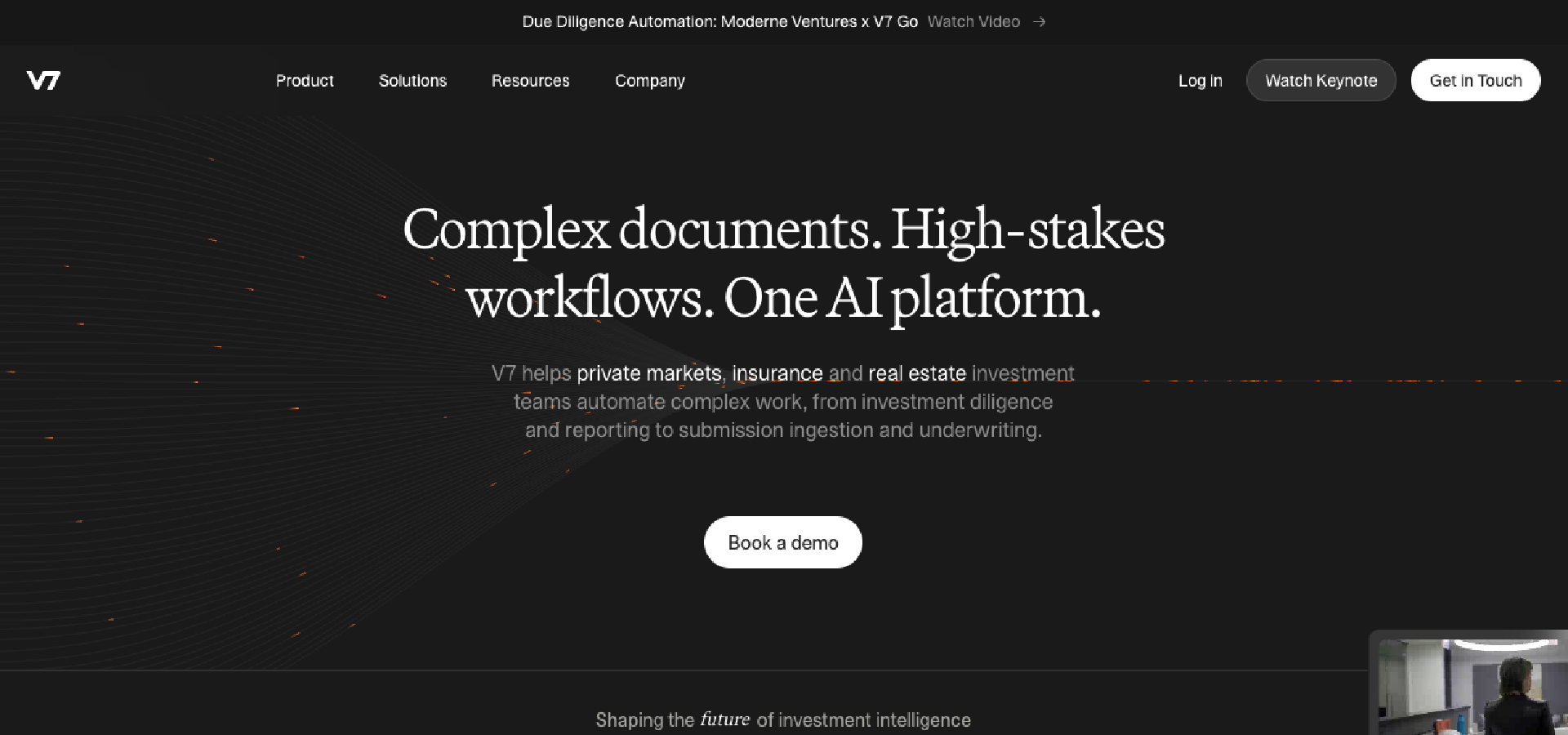Click Watch Video in announcement banner
1568x735 pixels.
click(973, 22)
